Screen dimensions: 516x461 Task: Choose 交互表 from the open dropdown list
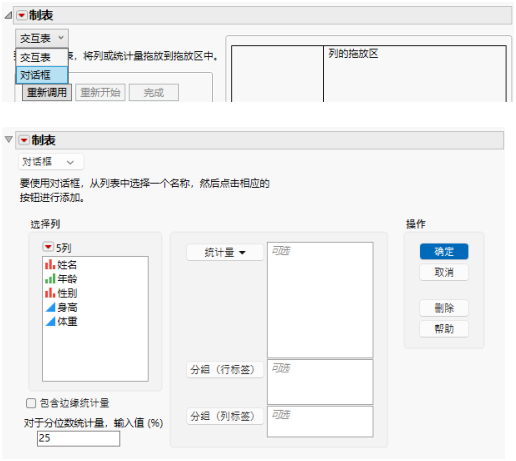(x=42, y=58)
